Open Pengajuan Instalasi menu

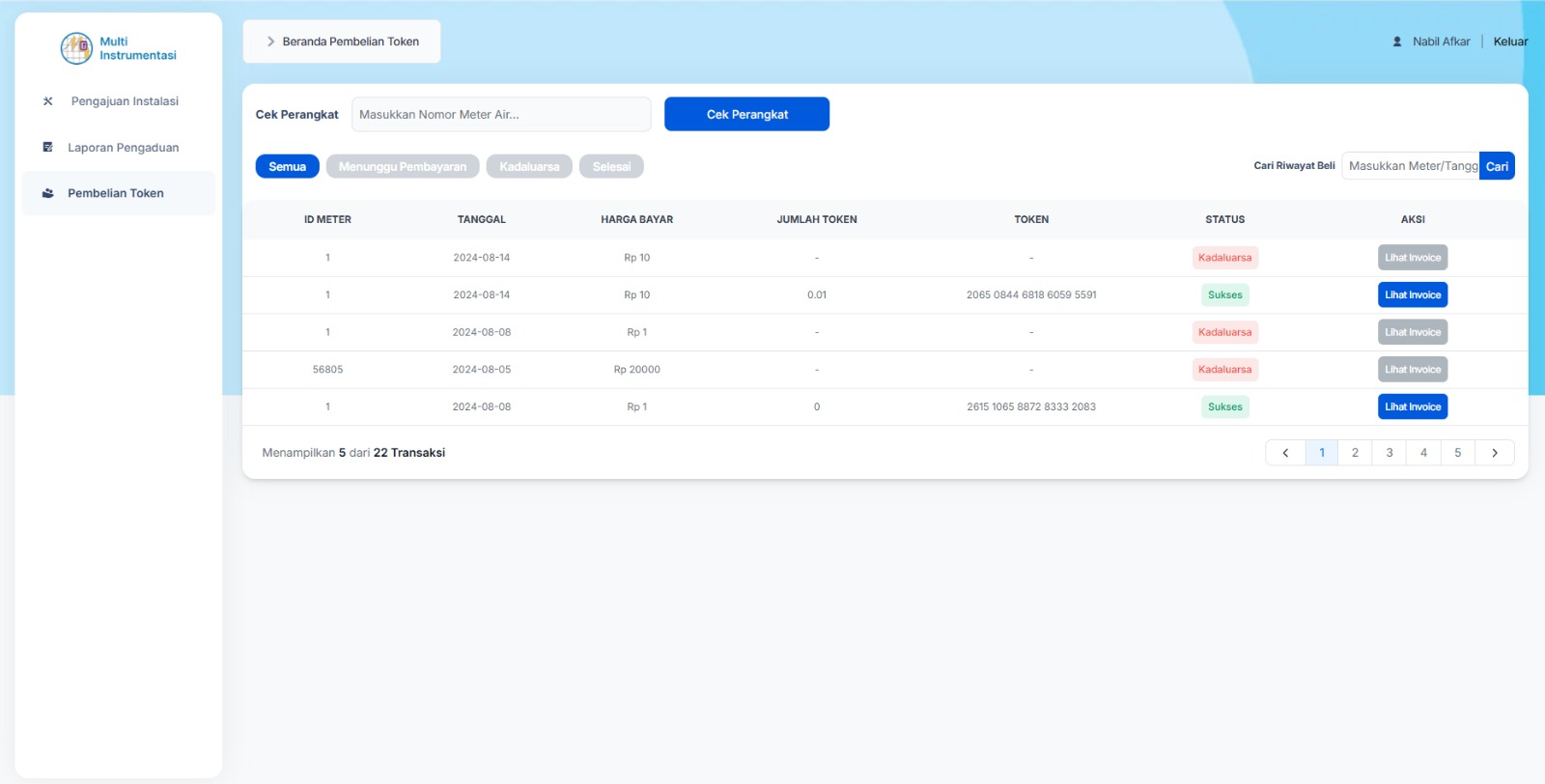125,101
